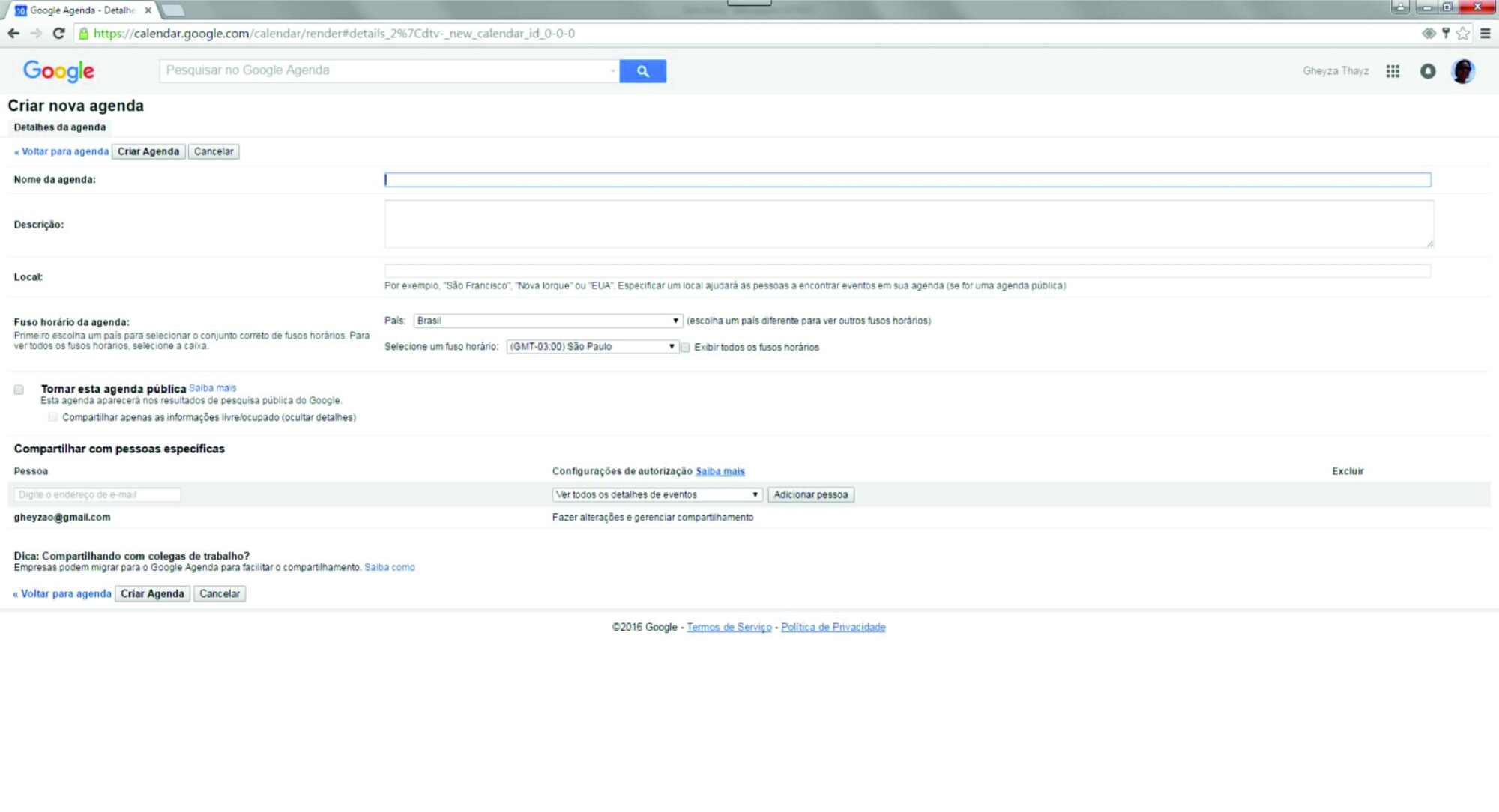Click the 'Nome da agenda' text field
Image resolution: width=1499 pixels, height=812 pixels.
click(907, 180)
